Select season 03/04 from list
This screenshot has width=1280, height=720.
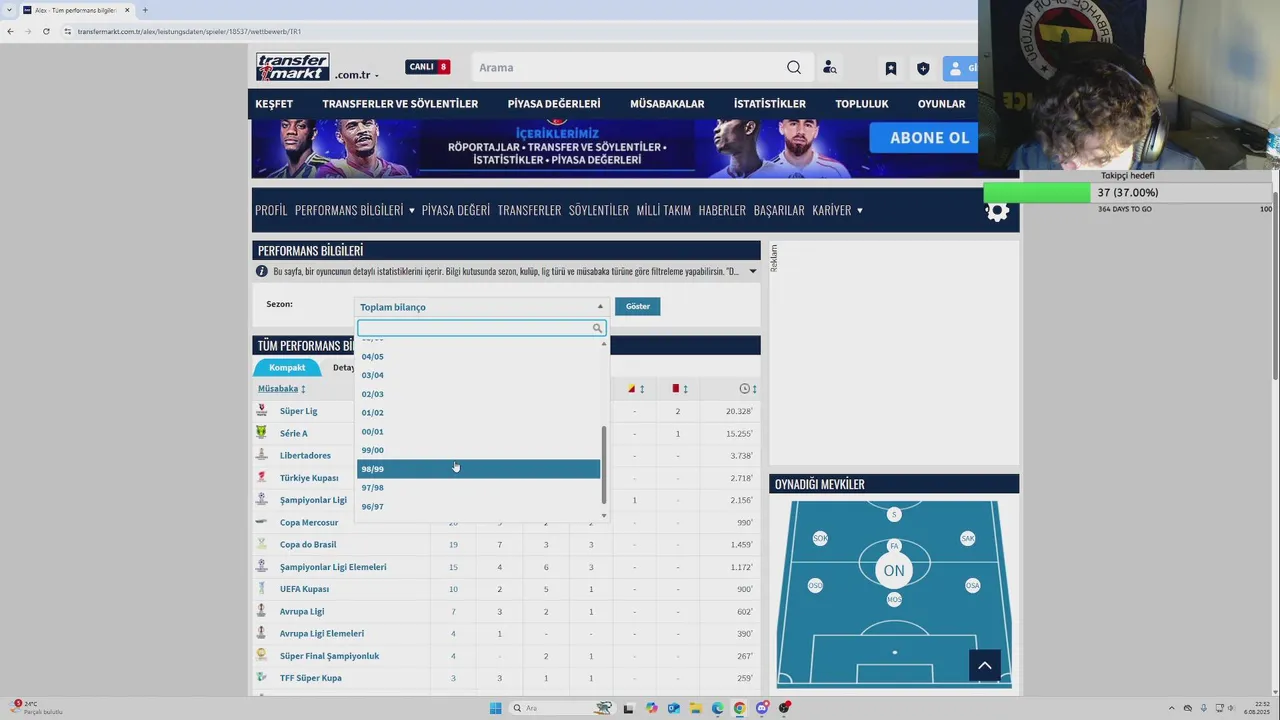coord(478,375)
